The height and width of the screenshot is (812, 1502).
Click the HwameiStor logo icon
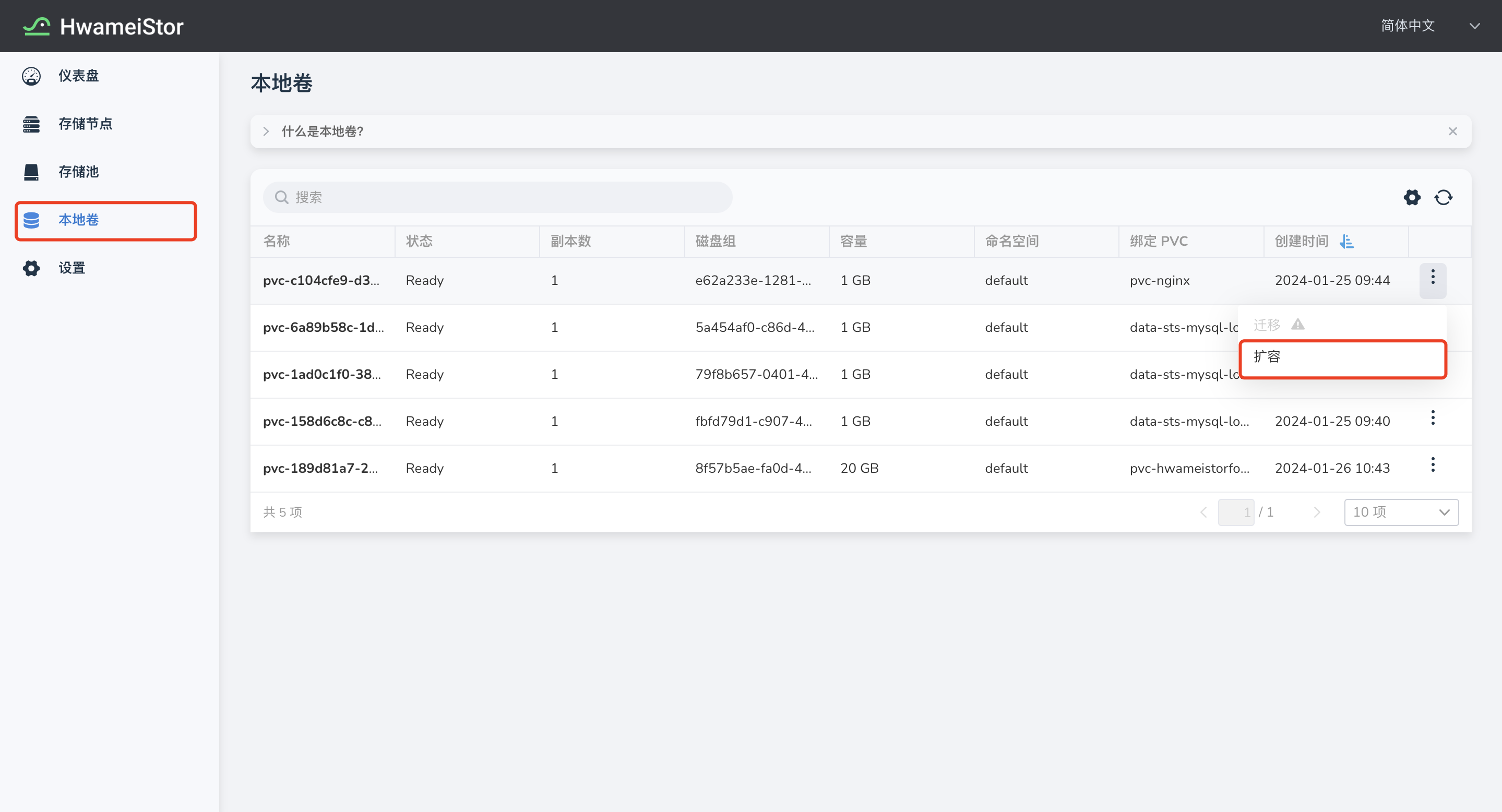36,26
